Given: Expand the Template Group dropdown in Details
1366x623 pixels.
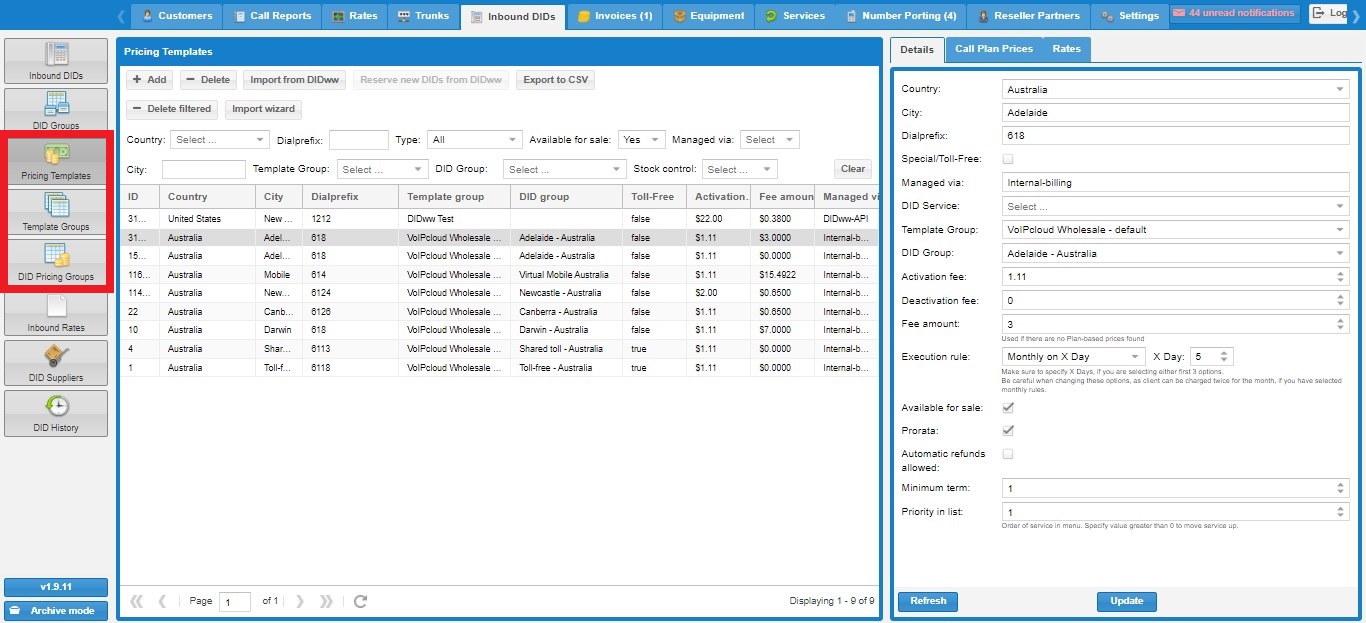Looking at the screenshot, I should pos(1339,230).
